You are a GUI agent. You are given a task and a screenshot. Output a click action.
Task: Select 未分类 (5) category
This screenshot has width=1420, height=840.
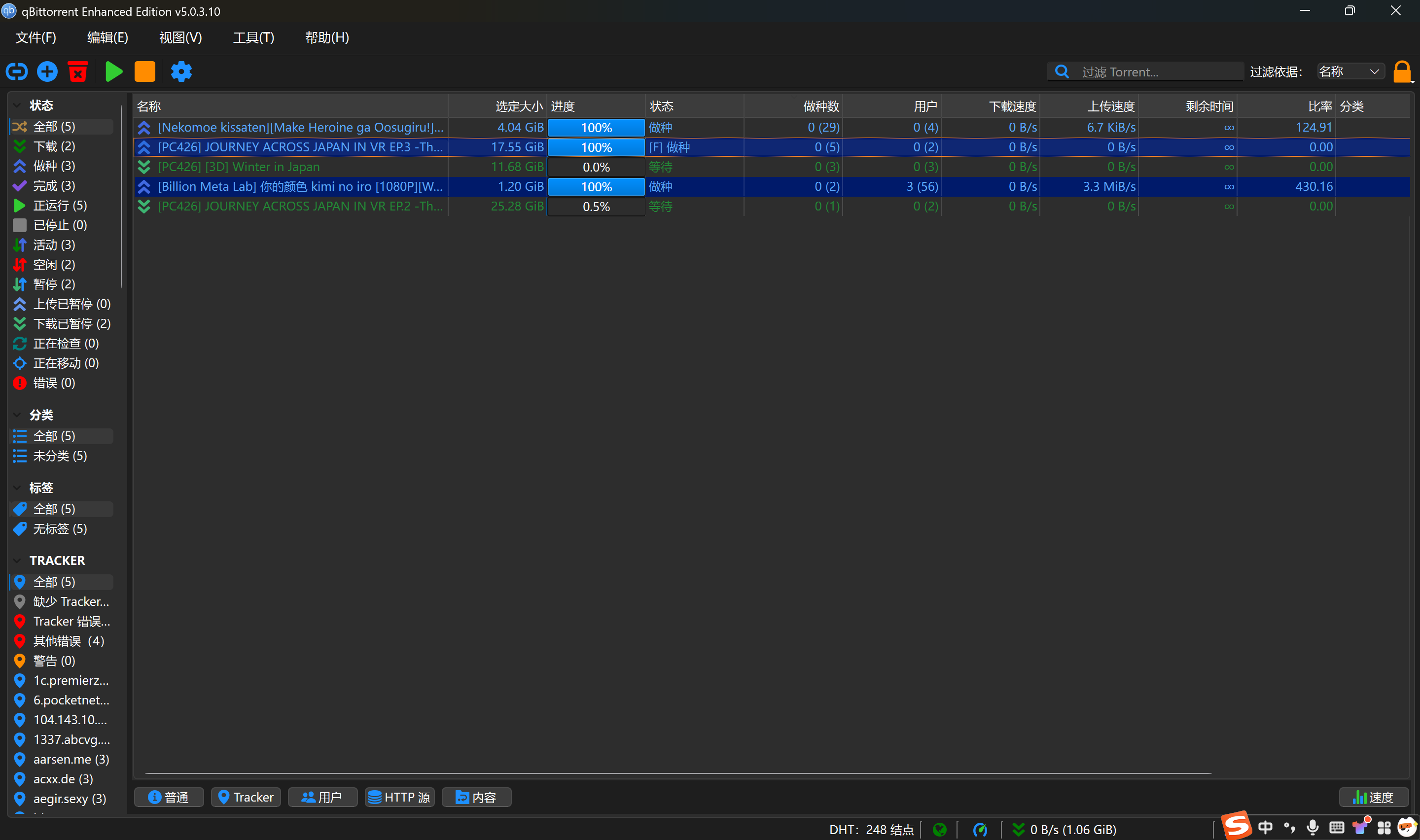coord(62,456)
